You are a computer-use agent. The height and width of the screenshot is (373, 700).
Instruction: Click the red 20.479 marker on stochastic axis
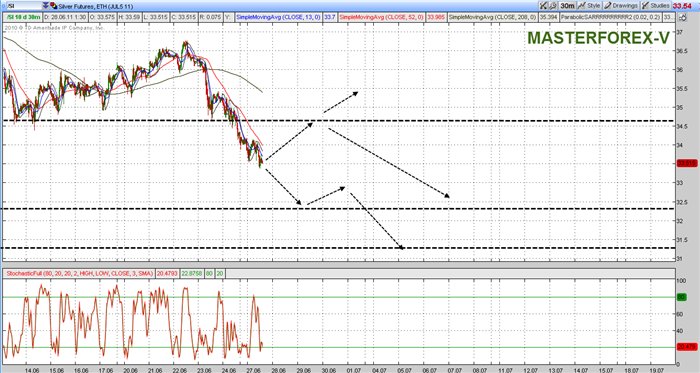(x=687, y=347)
